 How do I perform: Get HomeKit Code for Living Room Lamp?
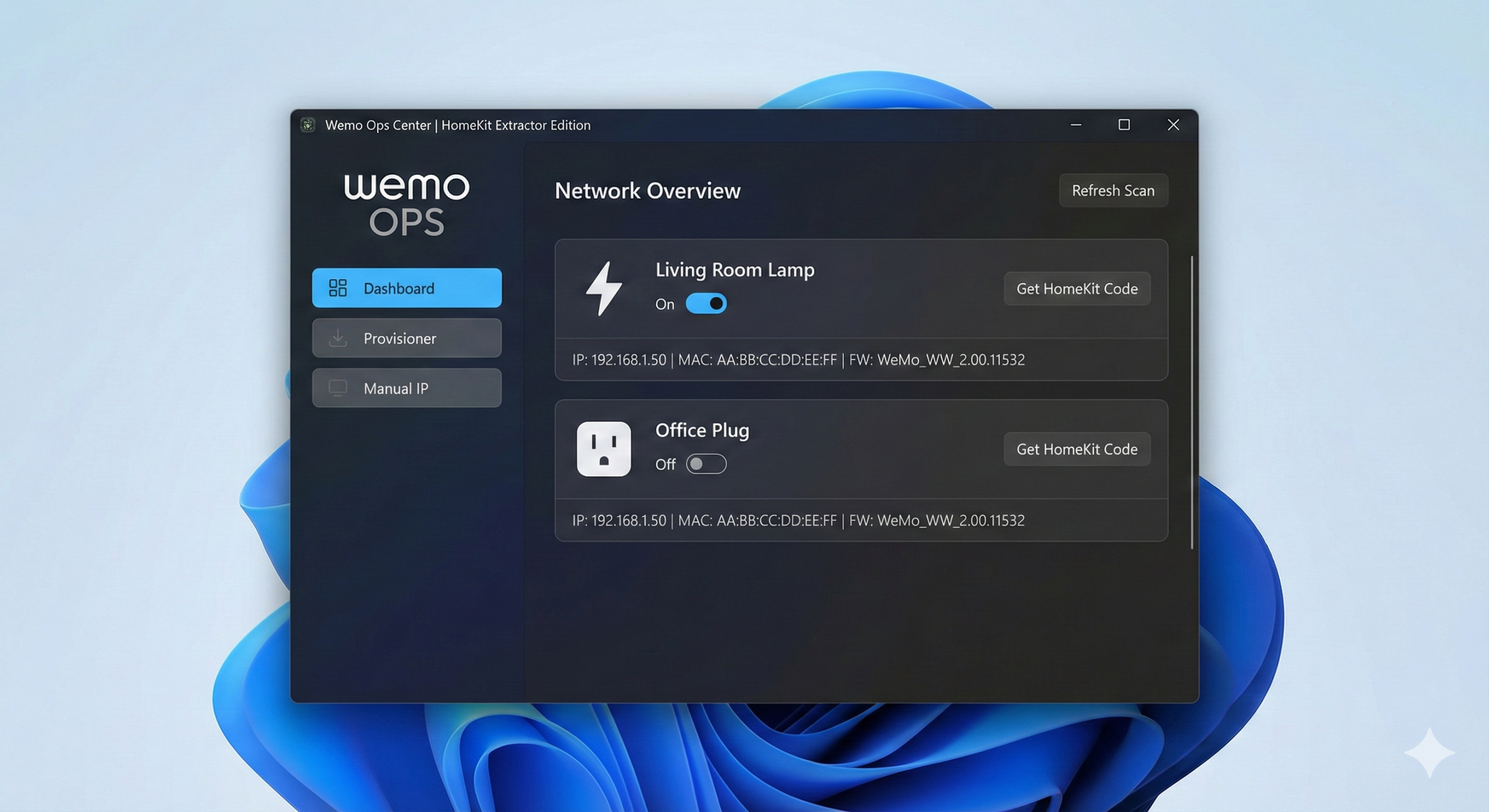[x=1077, y=289]
